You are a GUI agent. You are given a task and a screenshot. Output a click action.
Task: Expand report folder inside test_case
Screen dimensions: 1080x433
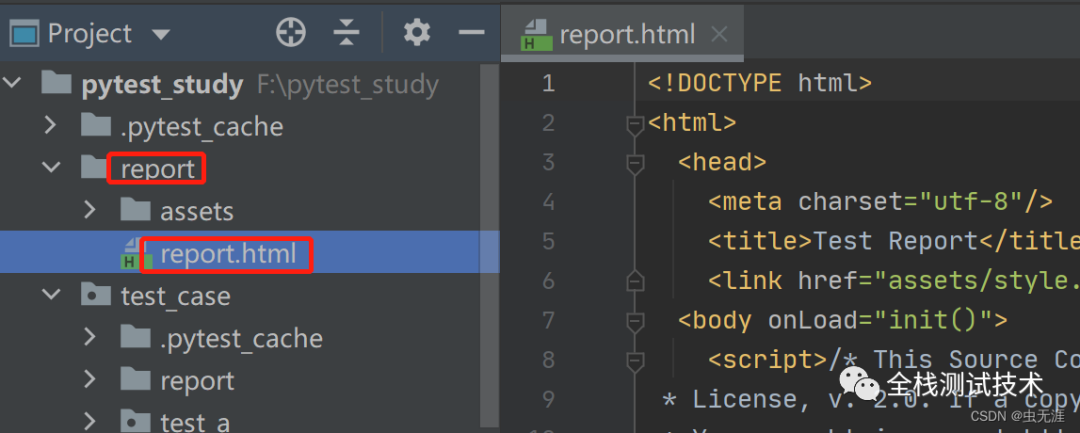click(x=89, y=380)
